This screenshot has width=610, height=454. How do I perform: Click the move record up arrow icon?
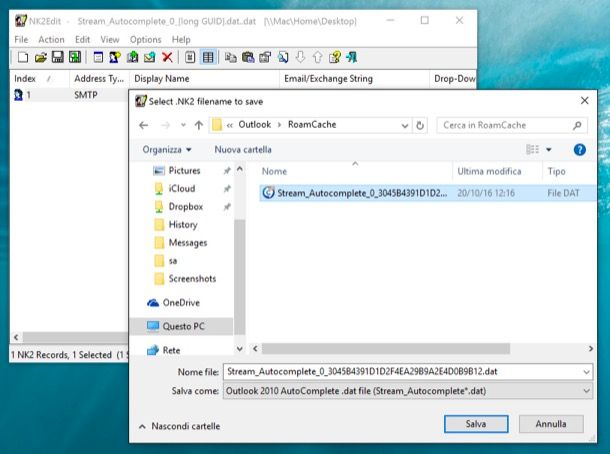[x=317, y=58]
